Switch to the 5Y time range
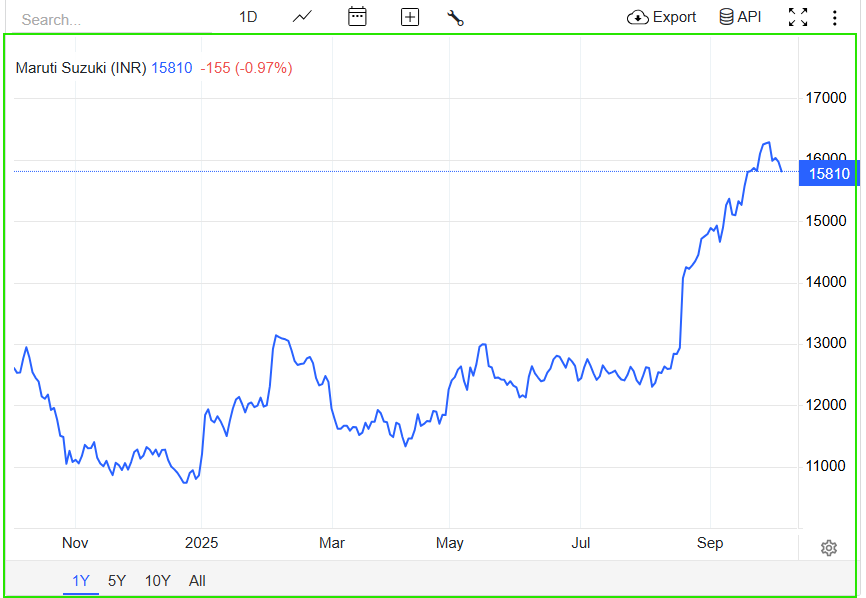The image size is (866, 598). pos(117,581)
